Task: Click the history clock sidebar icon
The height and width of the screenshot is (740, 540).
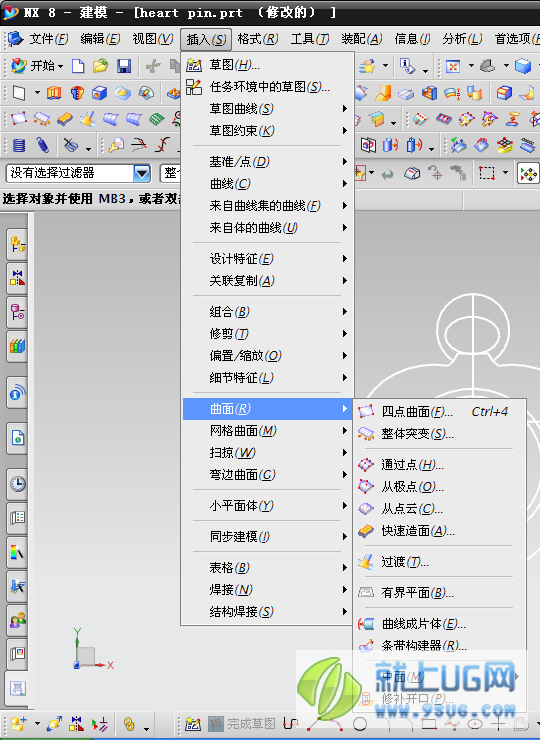Action: click(17, 484)
